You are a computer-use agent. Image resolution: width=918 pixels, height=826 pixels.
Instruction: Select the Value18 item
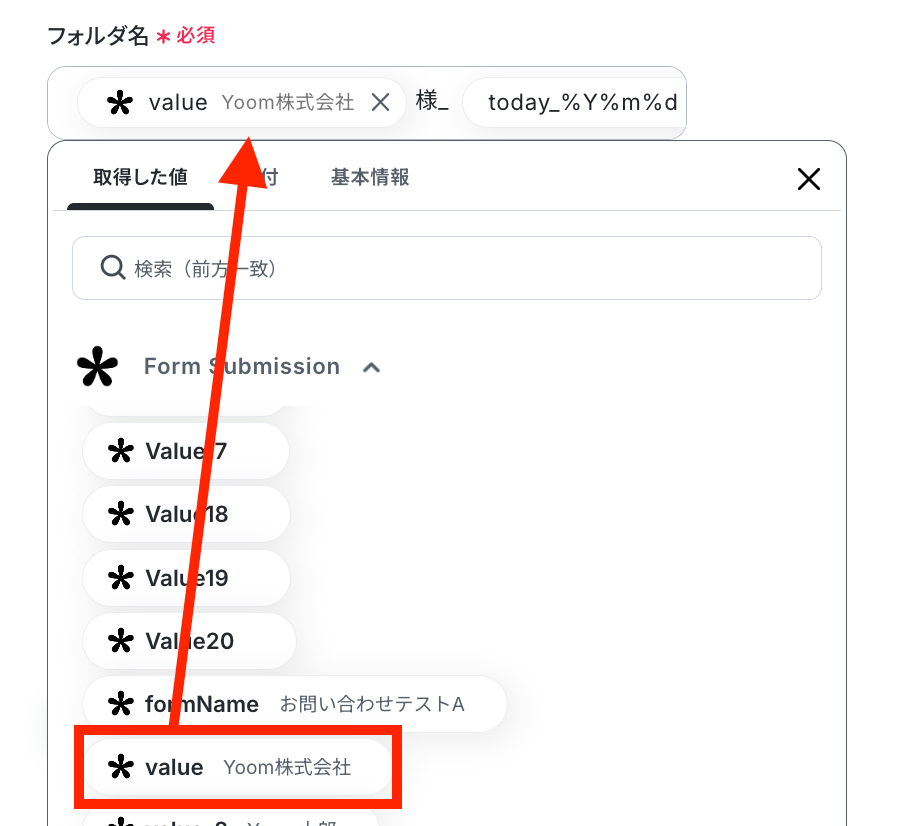(186, 514)
